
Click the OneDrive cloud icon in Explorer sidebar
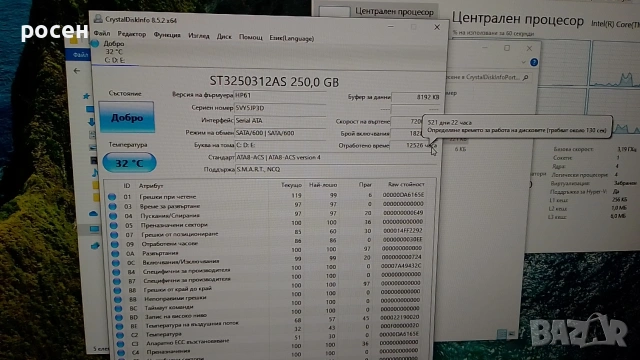[x=93, y=213]
